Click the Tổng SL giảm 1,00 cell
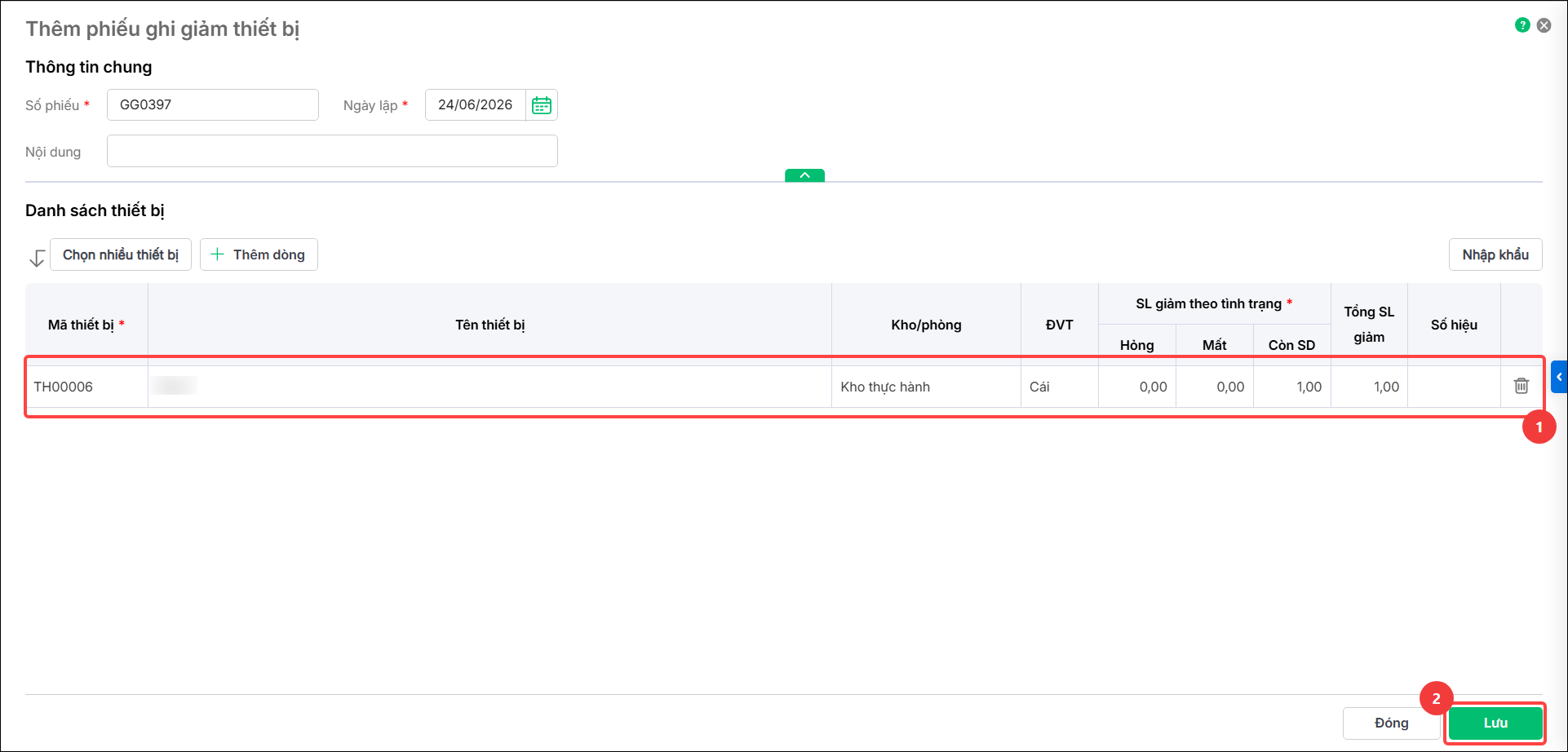This screenshot has width=1568, height=752. 1370,387
